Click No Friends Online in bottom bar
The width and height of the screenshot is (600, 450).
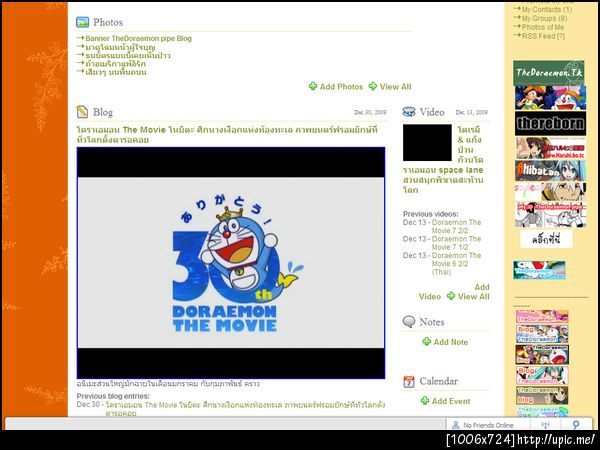pyautogui.click(x=488, y=425)
